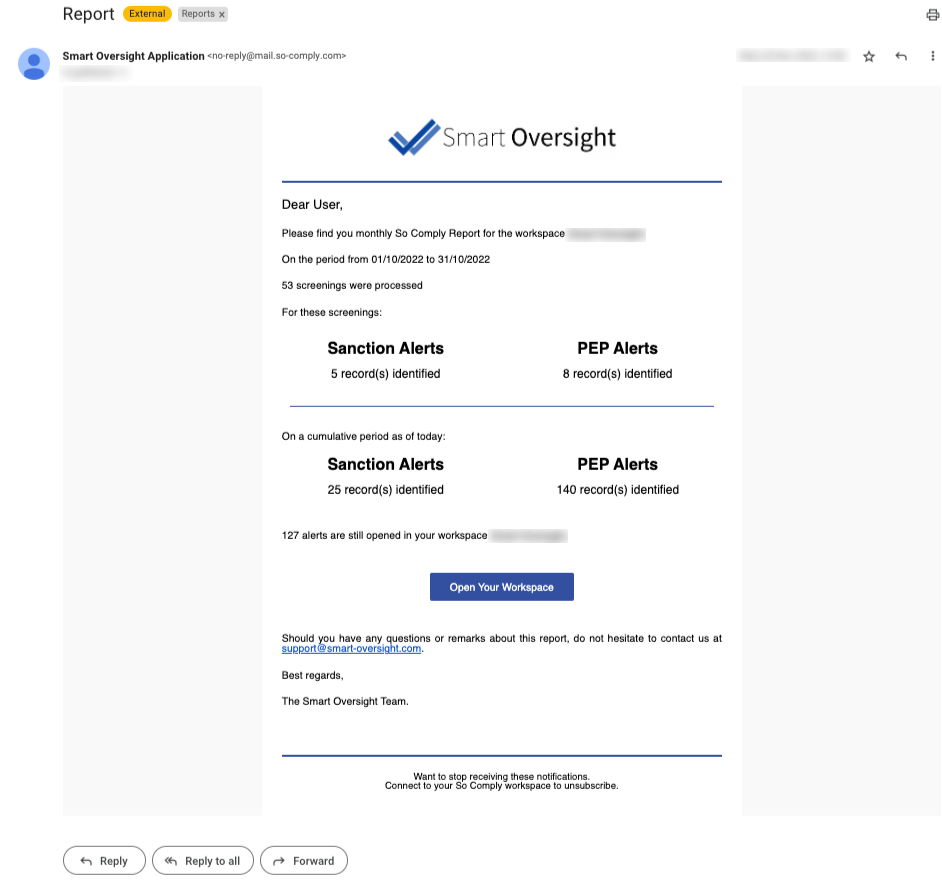Click the Smart Oversight logo

(502, 138)
